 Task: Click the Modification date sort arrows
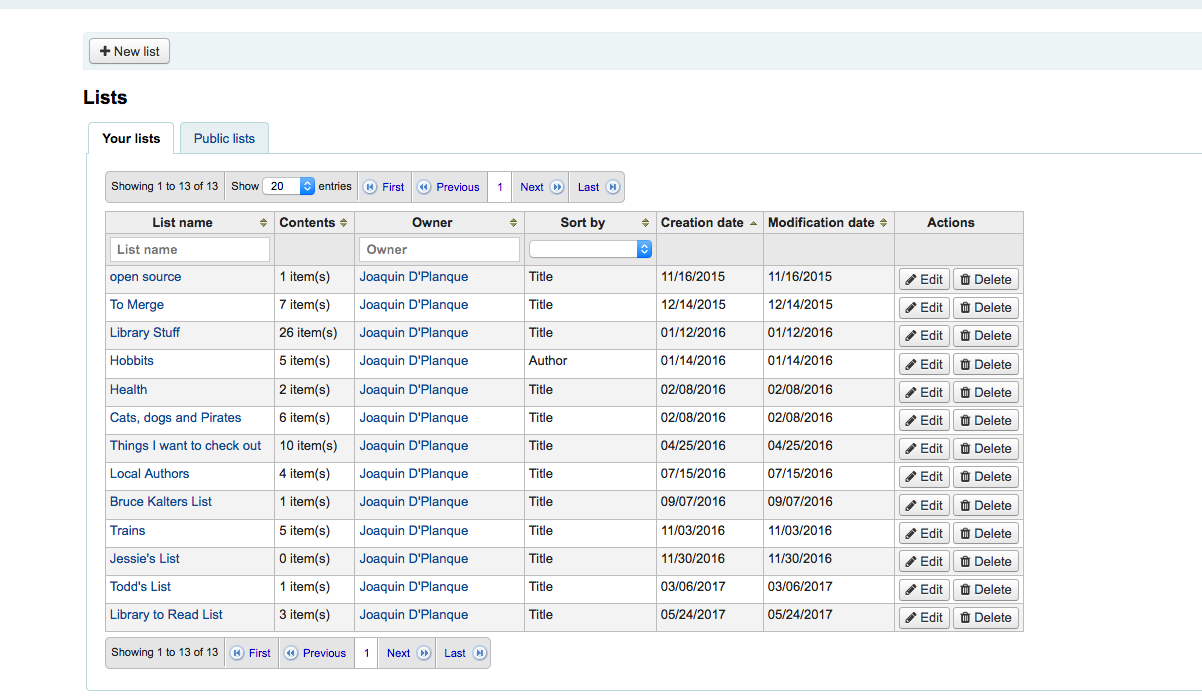(x=883, y=223)
